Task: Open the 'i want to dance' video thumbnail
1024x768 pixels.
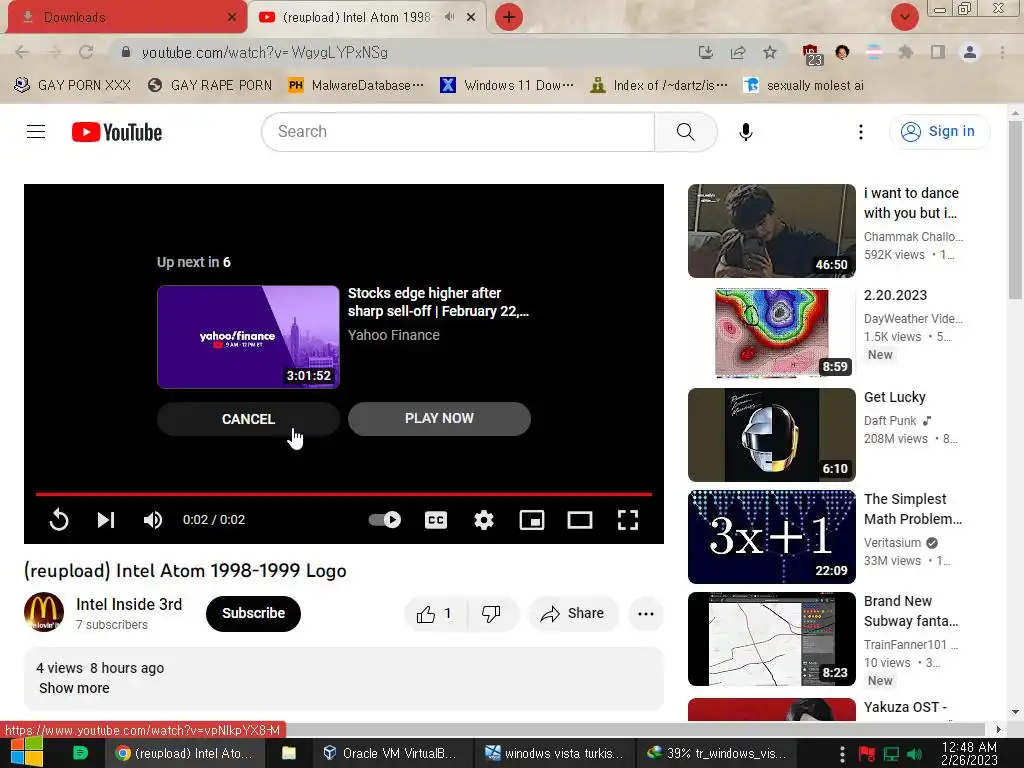Action: (x=771, y=231)
